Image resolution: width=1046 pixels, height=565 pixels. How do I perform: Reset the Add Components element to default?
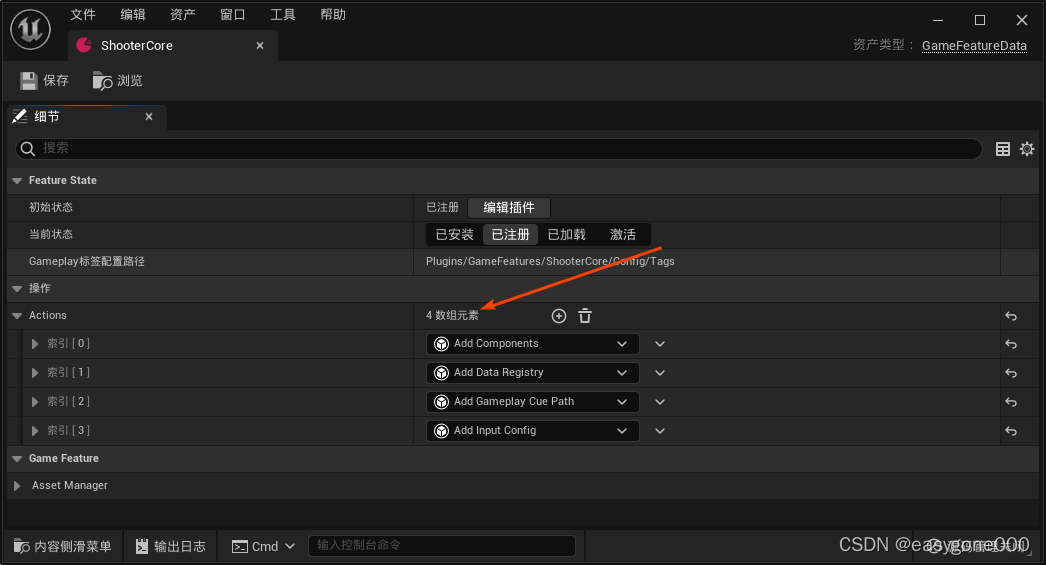(x=1011, y=344)
